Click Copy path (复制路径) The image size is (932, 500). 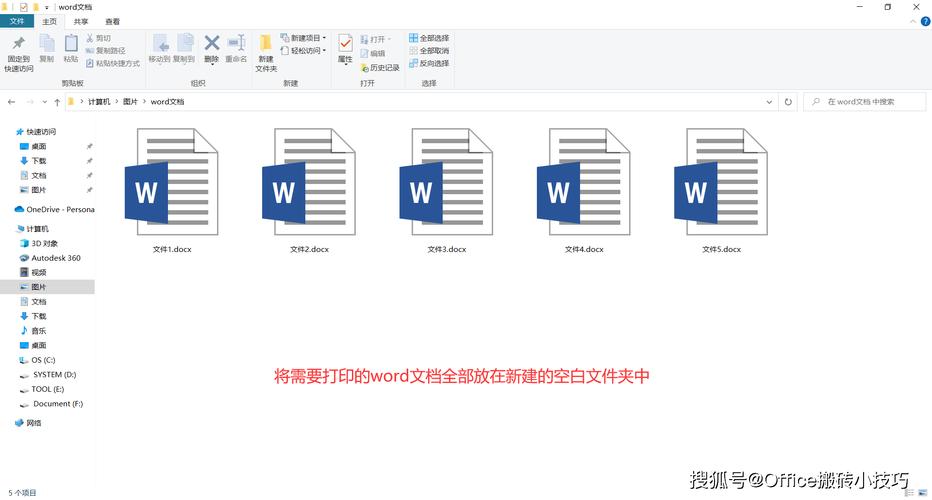click(x=106, y=51)
